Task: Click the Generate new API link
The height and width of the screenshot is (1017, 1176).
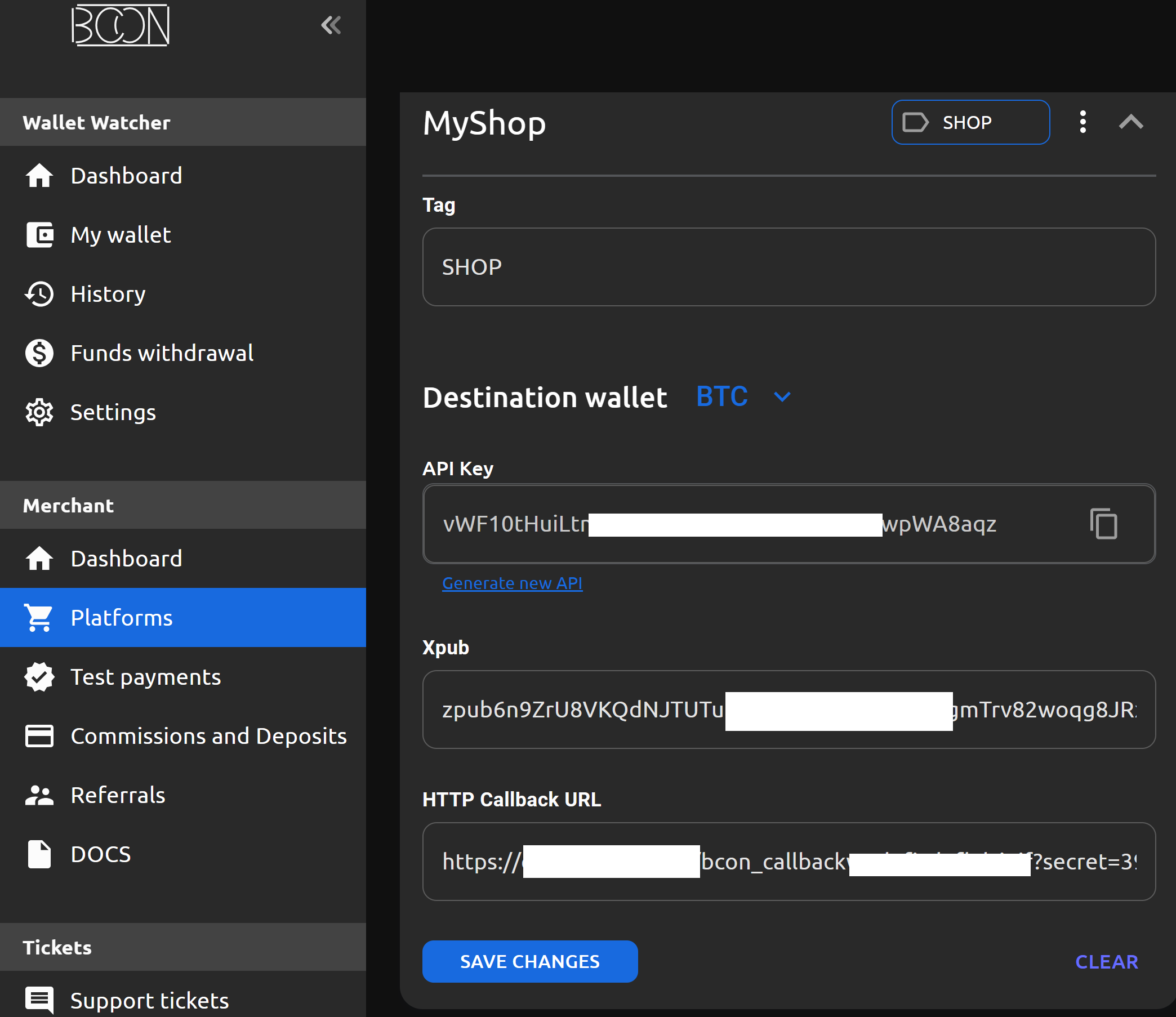Action: coord(512,583)
